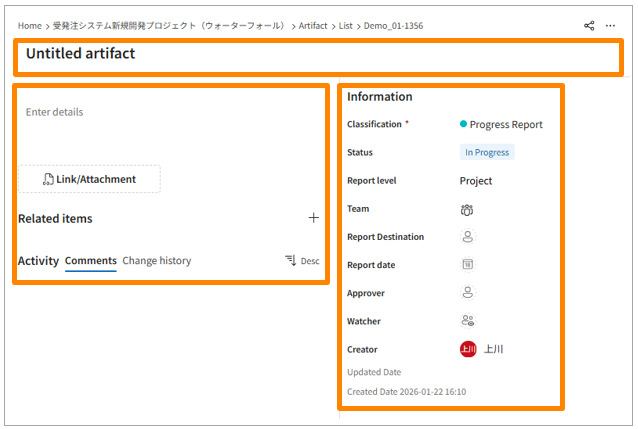Open the Report date calendar icon

click(467, 265)
